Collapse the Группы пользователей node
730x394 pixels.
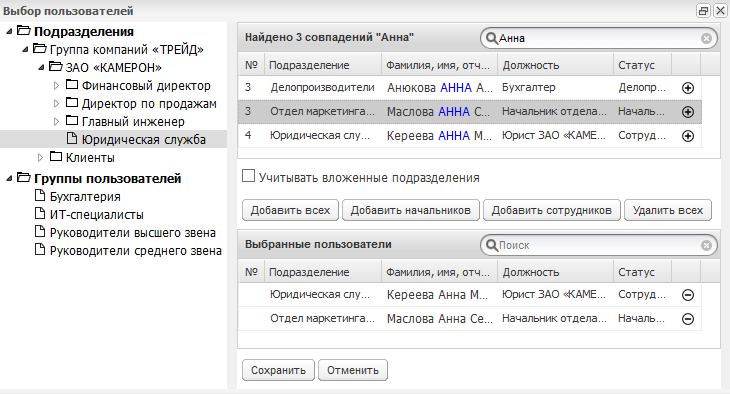click(9, 178)
